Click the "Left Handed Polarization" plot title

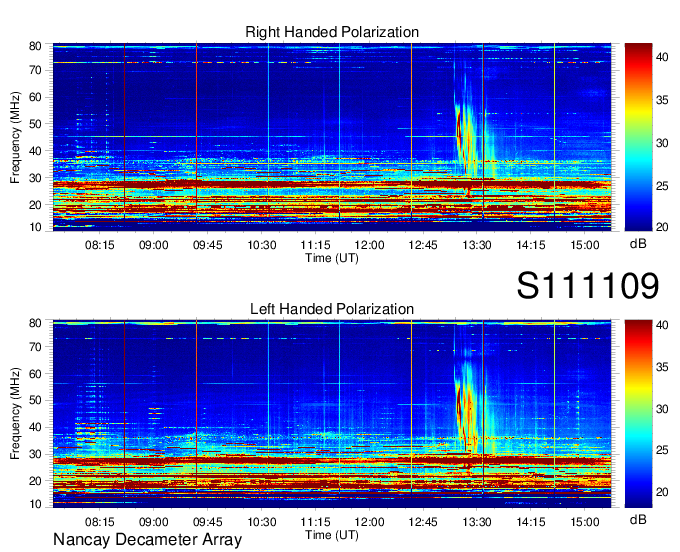coord(332,309)
